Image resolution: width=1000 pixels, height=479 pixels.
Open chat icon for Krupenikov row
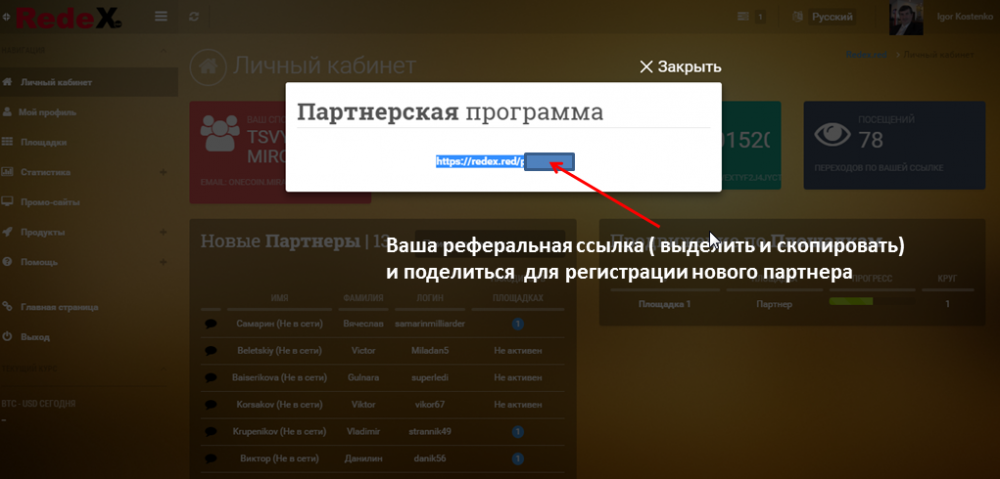211,431
